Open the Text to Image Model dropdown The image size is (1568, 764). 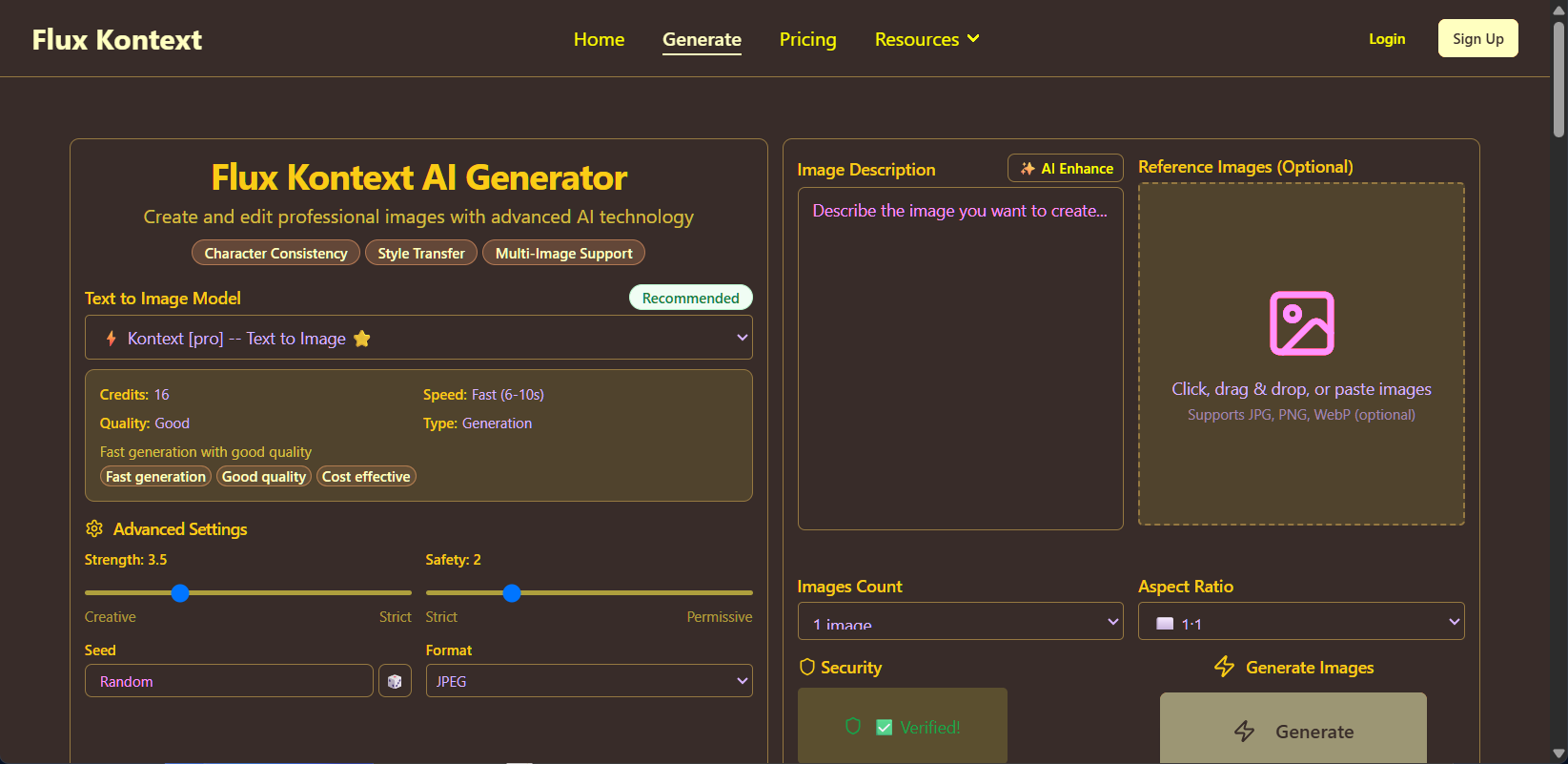point(418,338)
